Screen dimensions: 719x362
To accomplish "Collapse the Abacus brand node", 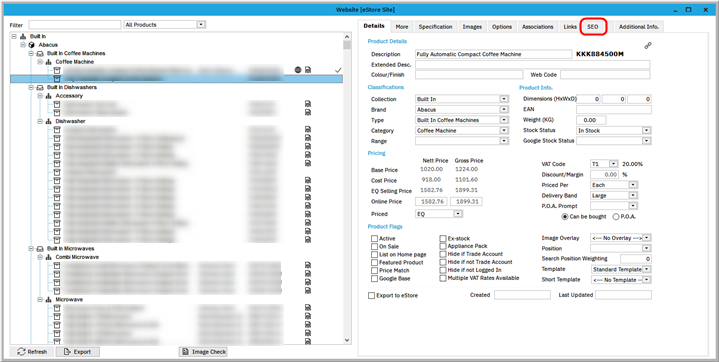I will [x=22, y=45].
